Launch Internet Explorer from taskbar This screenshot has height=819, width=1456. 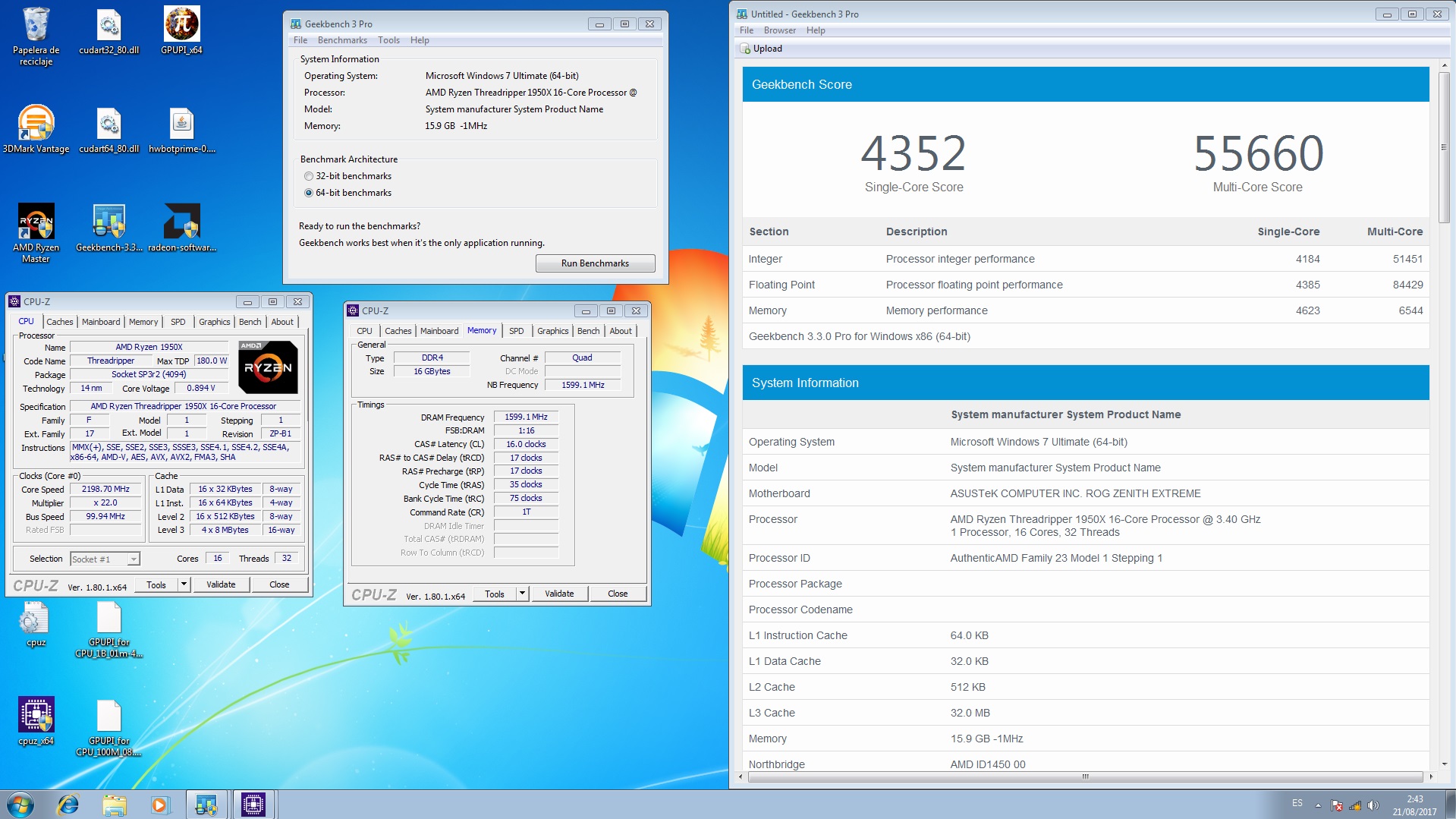click(68, 805)
